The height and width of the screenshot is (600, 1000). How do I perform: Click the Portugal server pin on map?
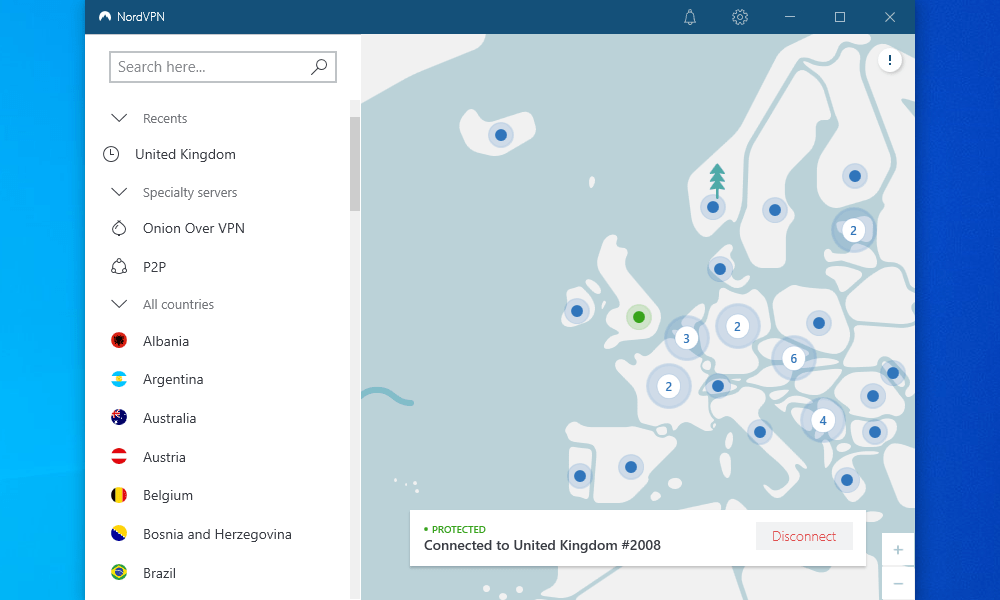(x=580, y=476)
